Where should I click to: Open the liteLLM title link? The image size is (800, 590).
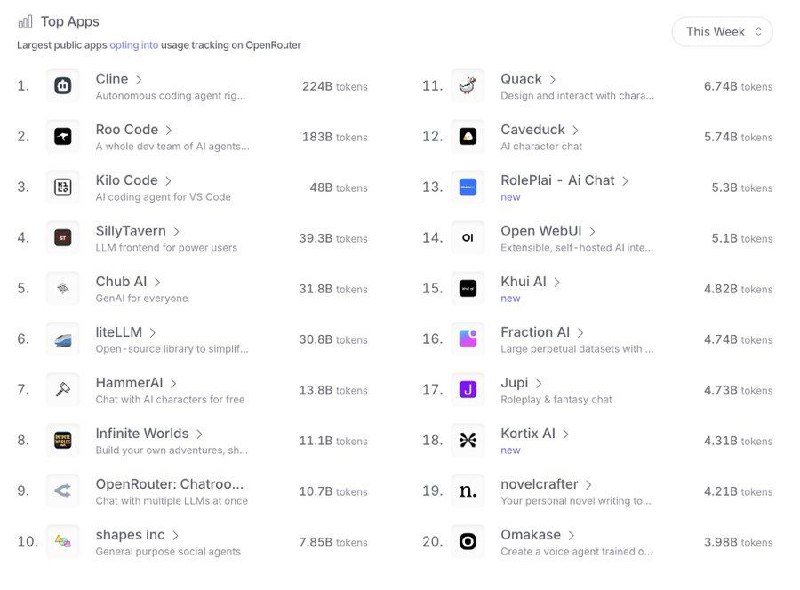click(118, 332)
